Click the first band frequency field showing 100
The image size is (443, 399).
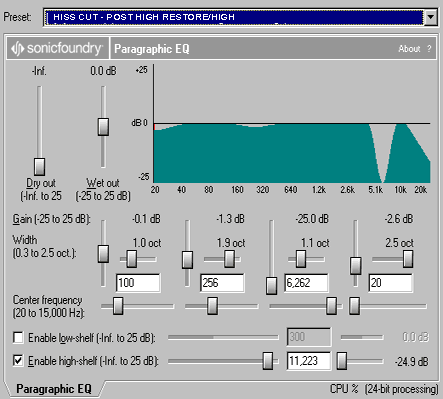tap(138, 283)
